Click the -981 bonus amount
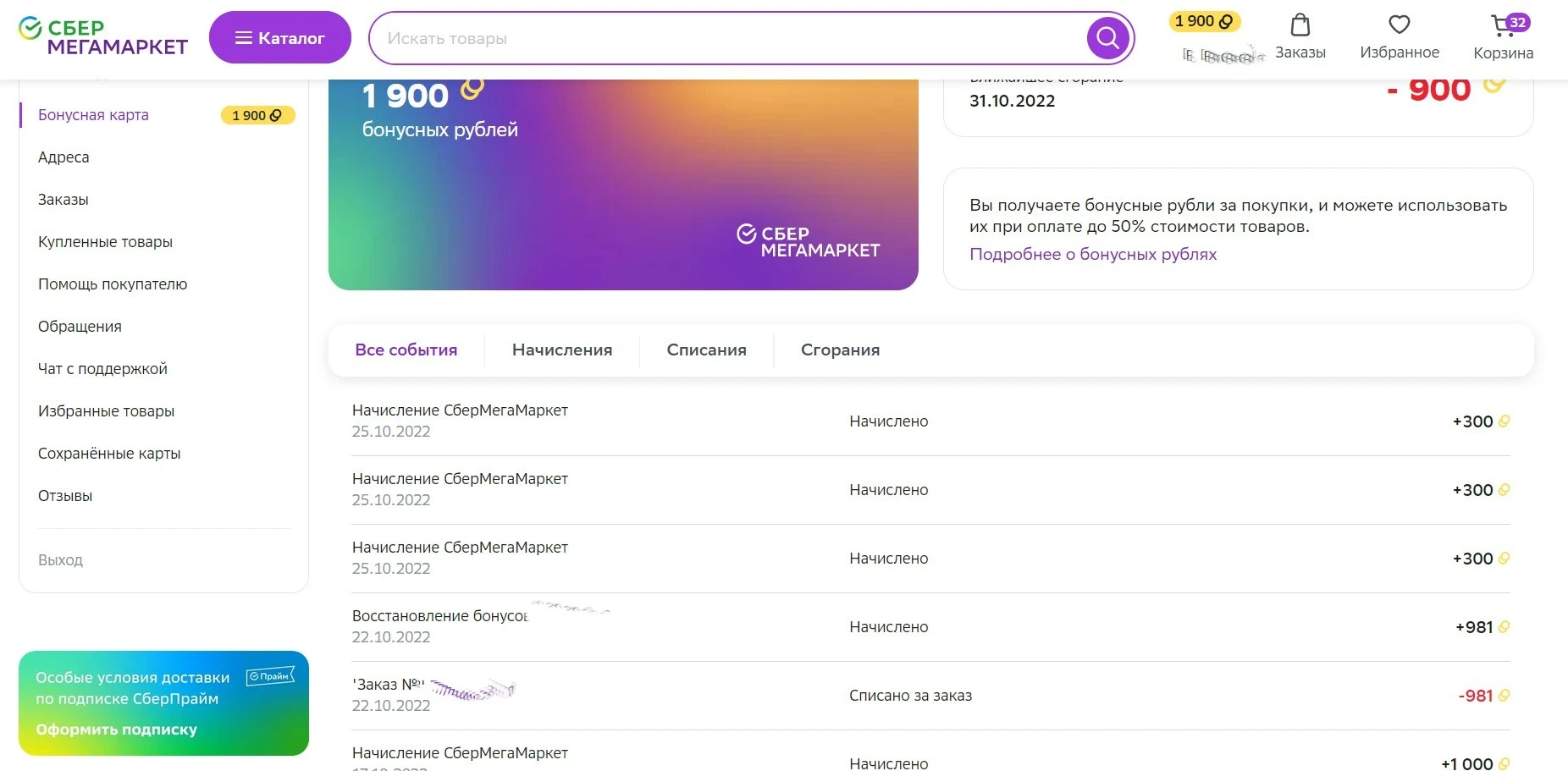This screenshot has width=1568, height=771. tap(1476, 696)
